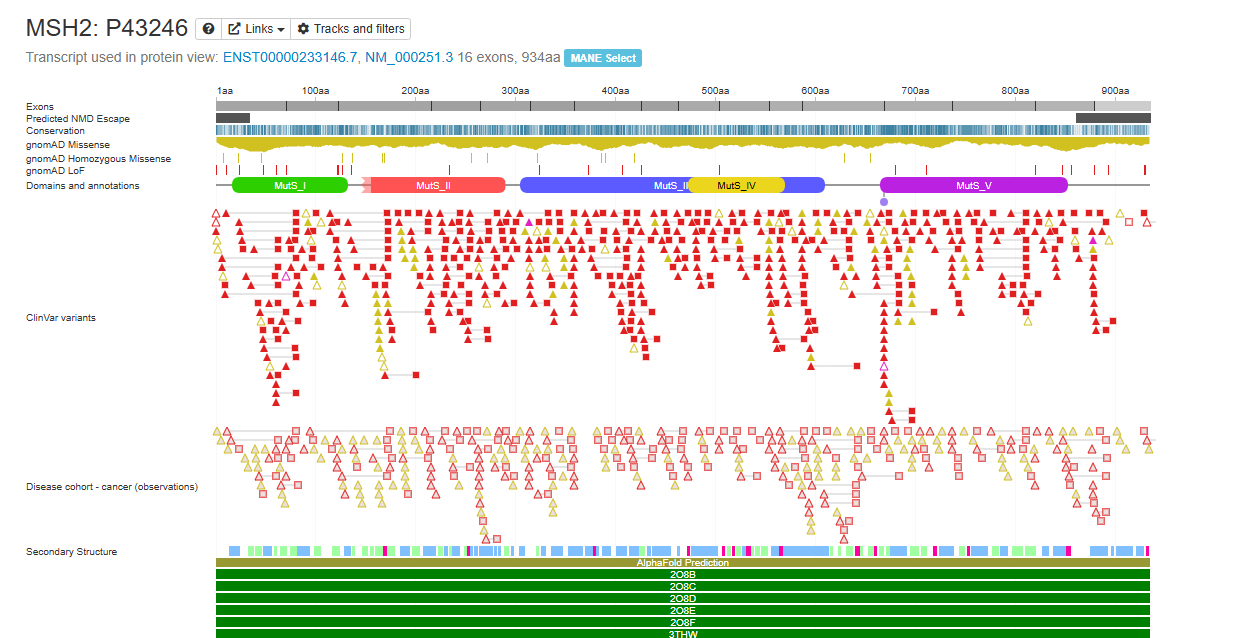Viewport: 1235px width, 638px height.
Task: Select the yellow MutS_IV domain
Action: (x=736, y=185)
